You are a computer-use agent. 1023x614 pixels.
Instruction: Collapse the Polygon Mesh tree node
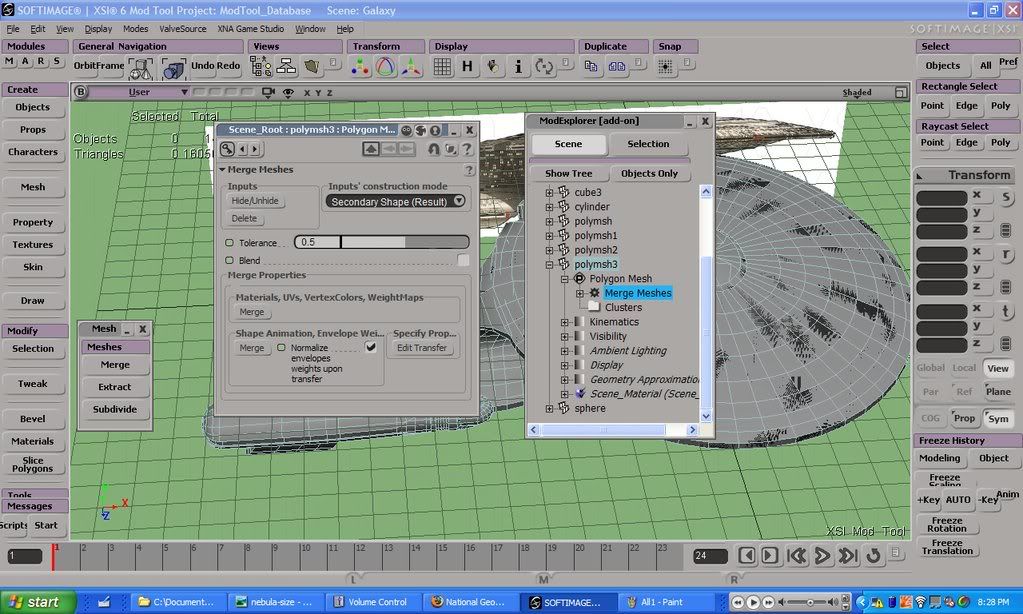(564, 279)
